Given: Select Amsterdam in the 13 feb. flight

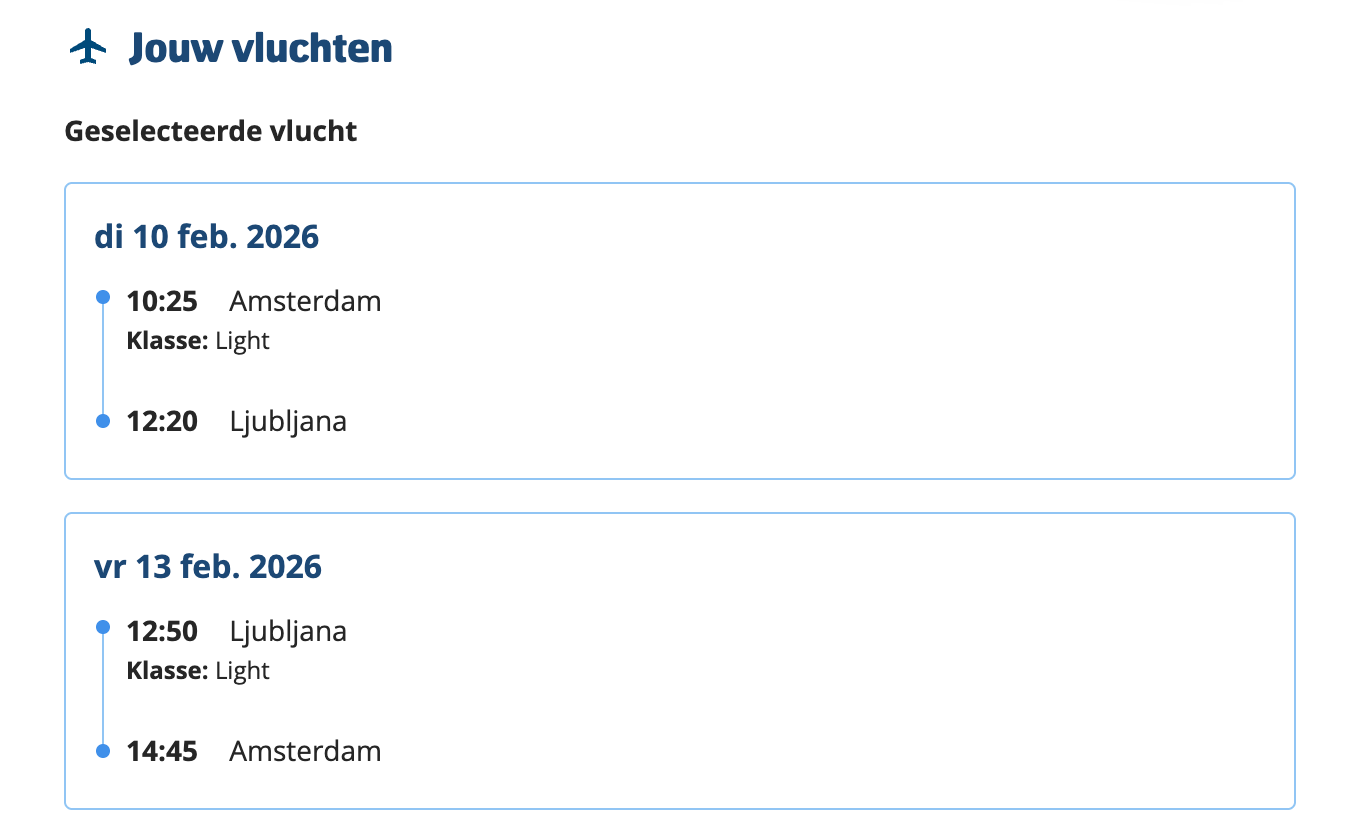Looking at the screenshot, I should pyautogui.click(x=305, y=751).
